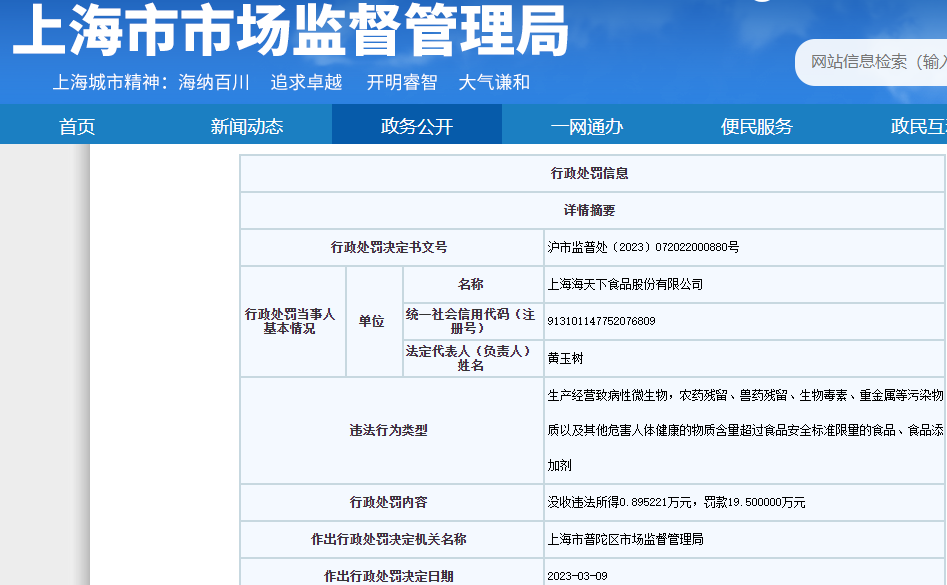Screen dimensions: 947x585
Task: Go to the 新闻动态 section
Action: tap(247, 126)
